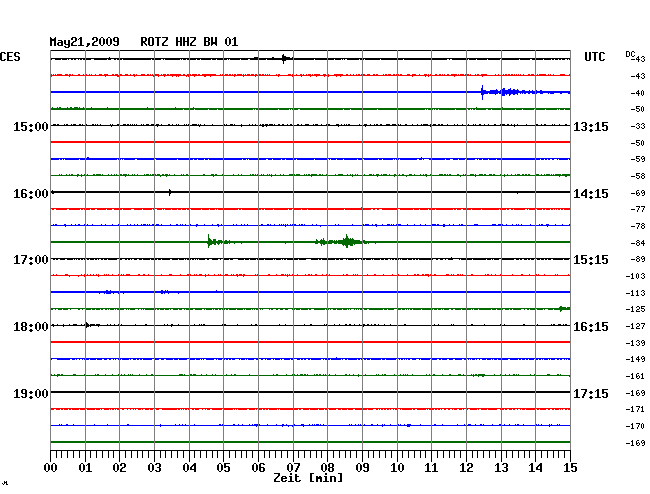650x494 pixels.
Task: Select minute 06 on the time axis
Action: click(x=258, y=467)
